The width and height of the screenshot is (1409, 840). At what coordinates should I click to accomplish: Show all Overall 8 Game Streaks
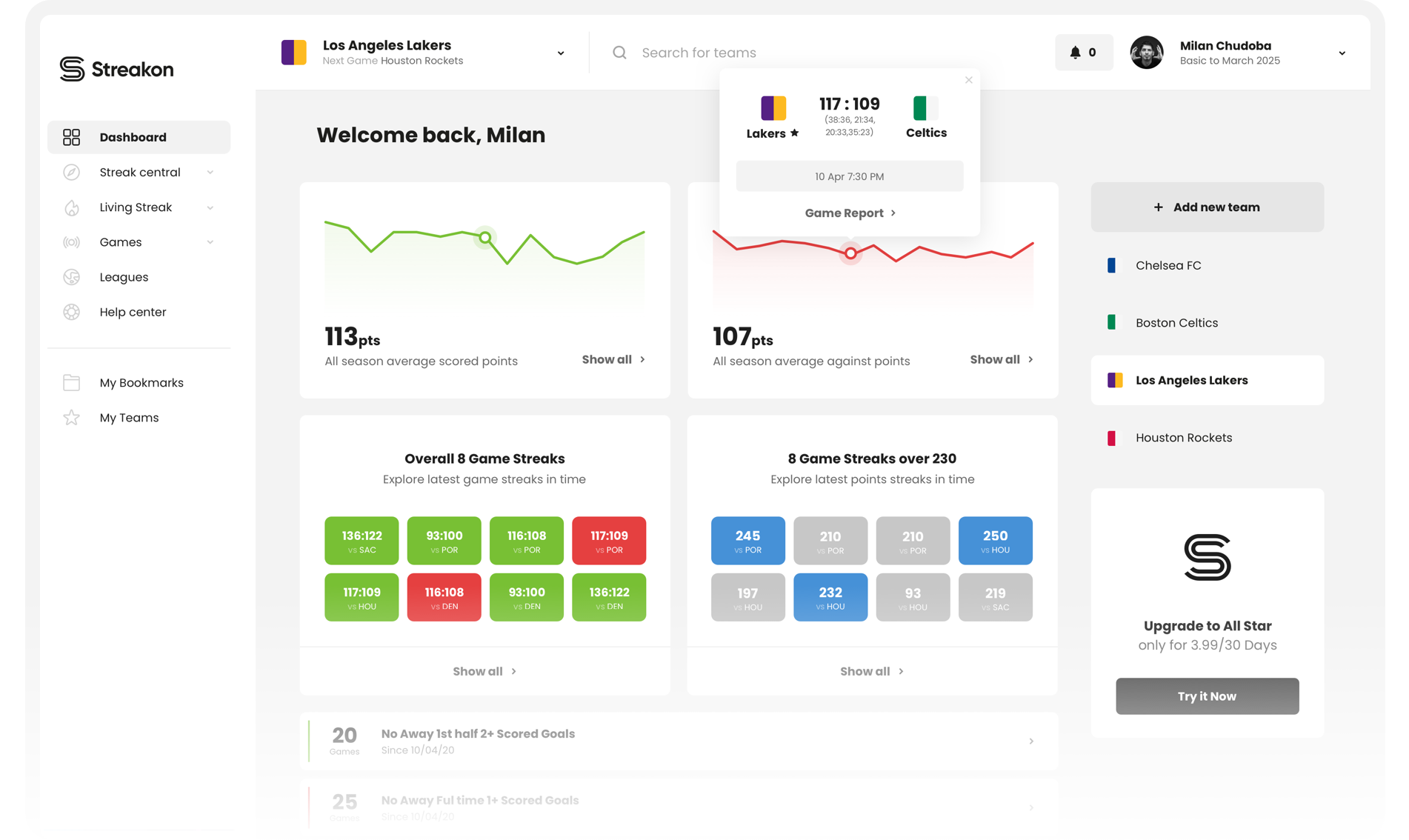coord(484,671)
